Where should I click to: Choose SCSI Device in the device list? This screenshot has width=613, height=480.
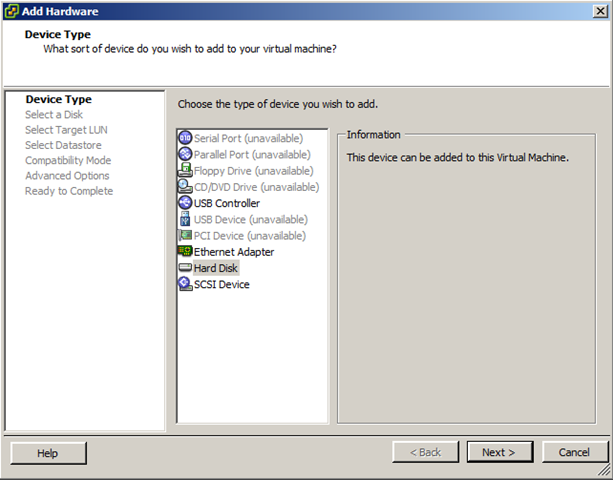pos(222,285)
